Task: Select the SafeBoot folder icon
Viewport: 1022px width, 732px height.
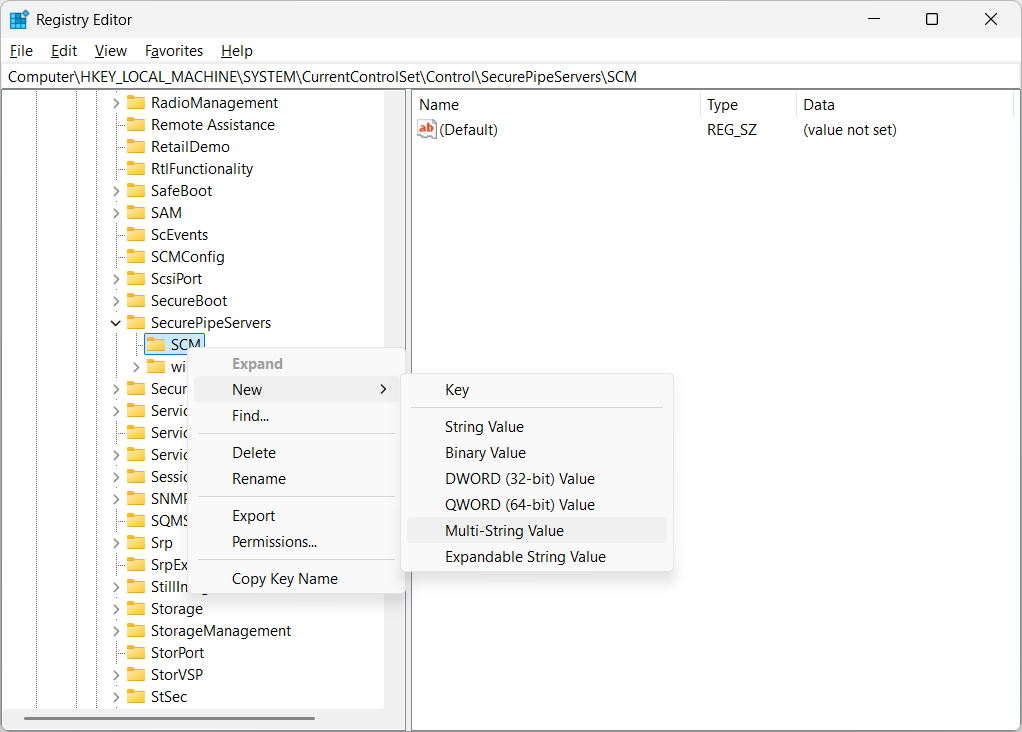Action: [136, 191]
